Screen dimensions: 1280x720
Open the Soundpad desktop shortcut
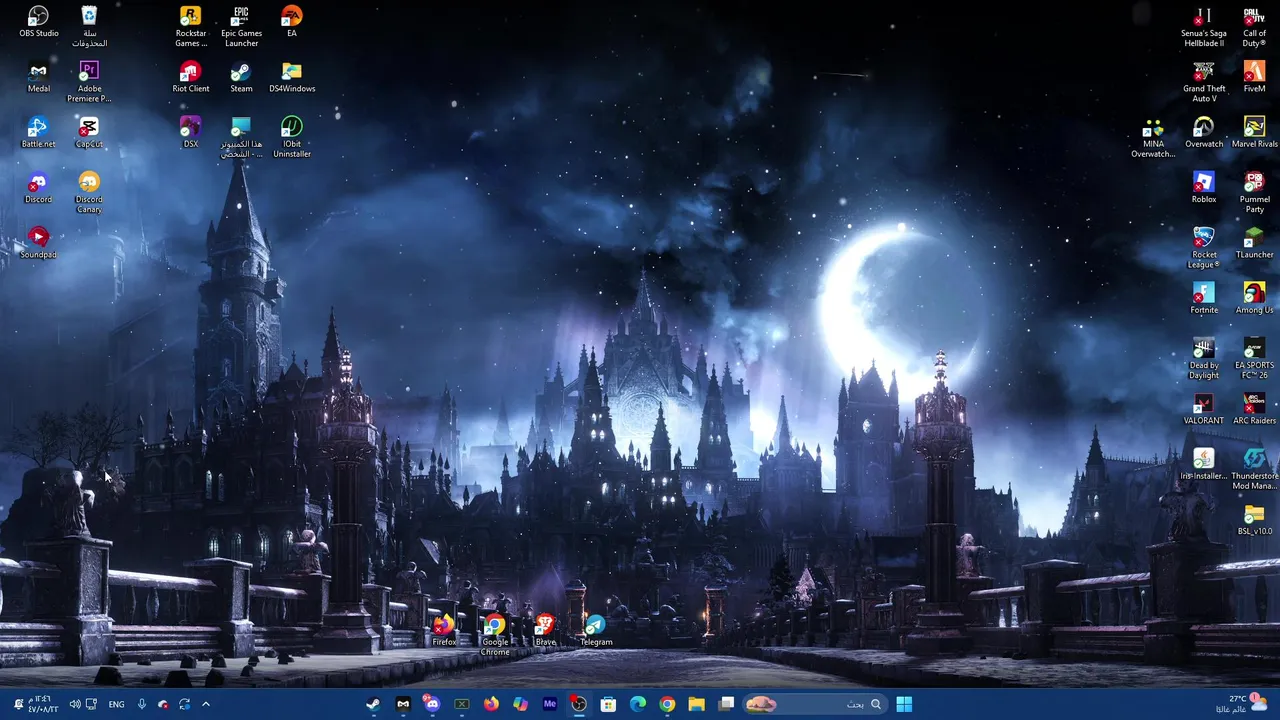click(x=38, y=243)
